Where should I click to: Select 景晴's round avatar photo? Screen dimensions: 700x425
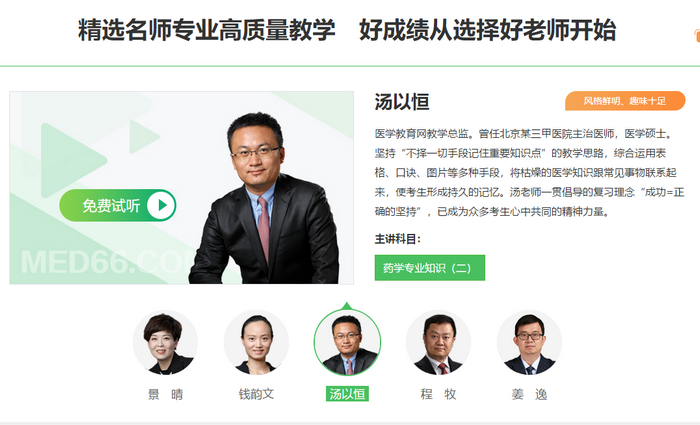tap(165, 343)
